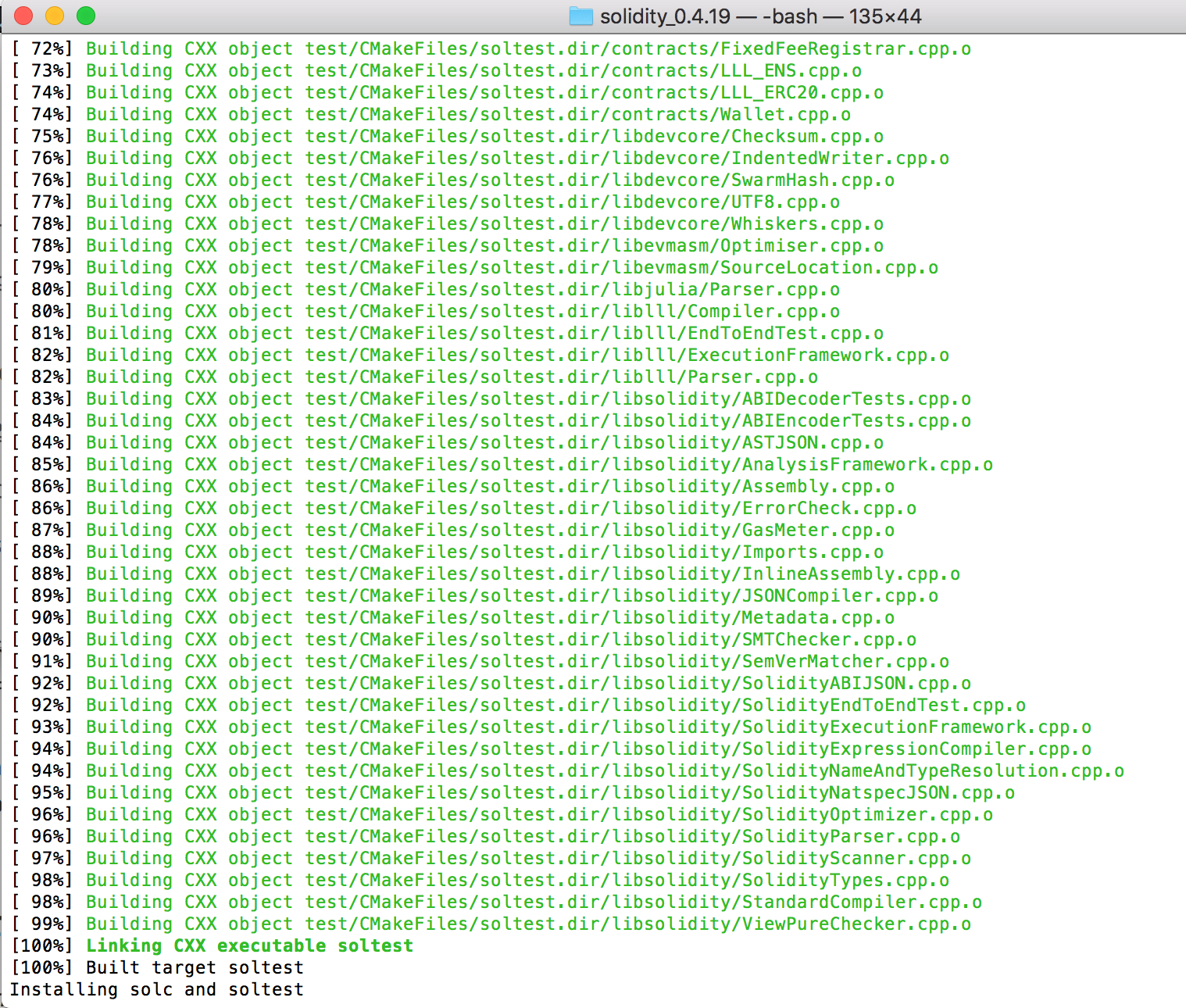Pick the libsolidity/Assembly.cpp.o line
This screenshot has height=1008, width=1186.
pyautogui.click(x=452, y=486)
